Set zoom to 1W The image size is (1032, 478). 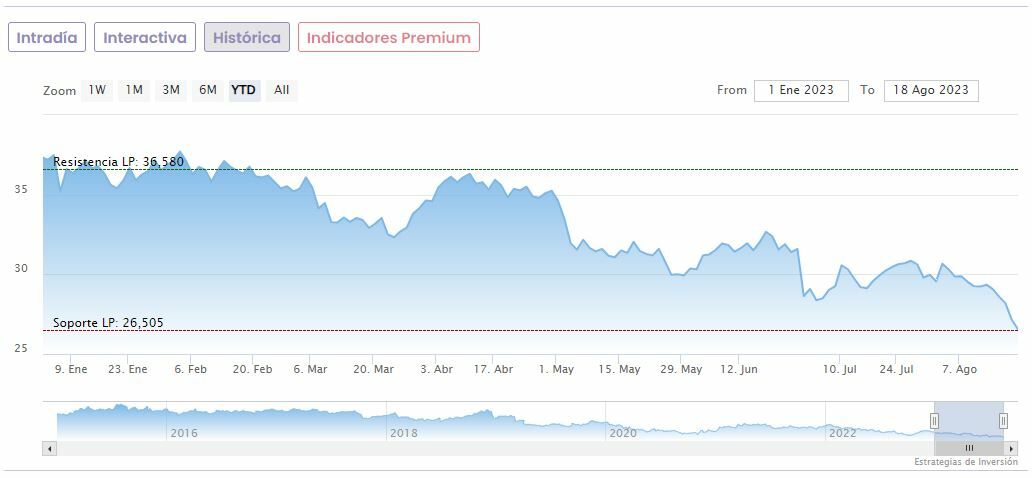(97, 90)
